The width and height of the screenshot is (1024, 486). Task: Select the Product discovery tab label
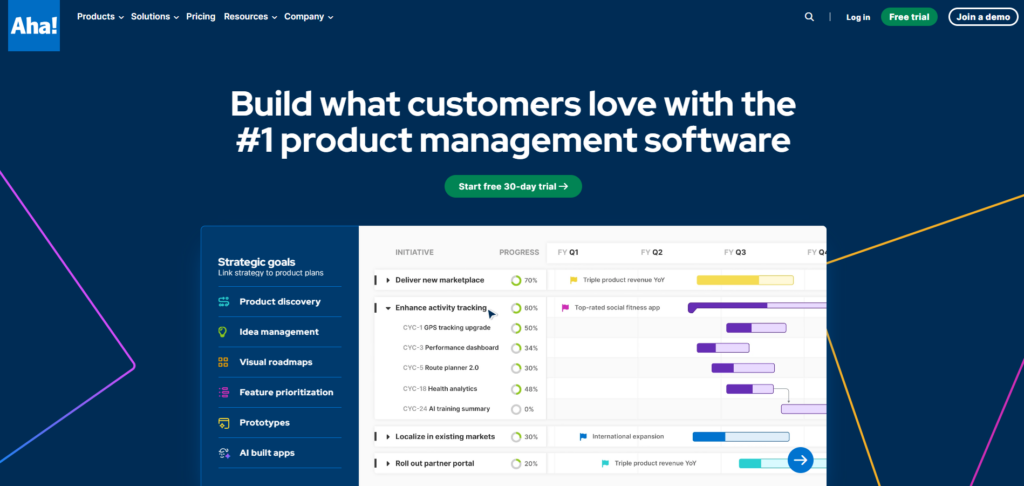click(x=280, y=302)
